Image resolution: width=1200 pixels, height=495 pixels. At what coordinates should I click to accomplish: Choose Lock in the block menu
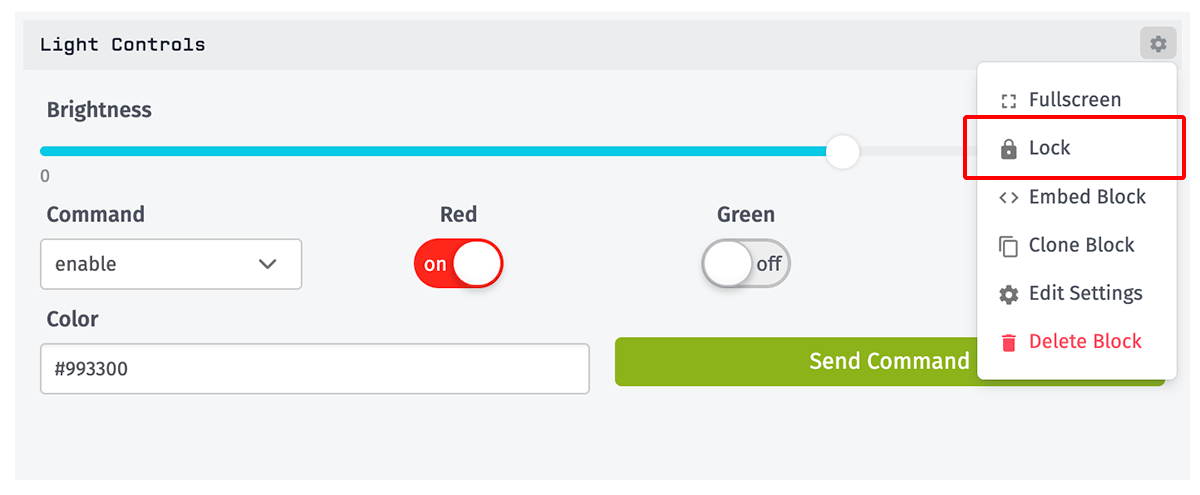point(1075,148)
